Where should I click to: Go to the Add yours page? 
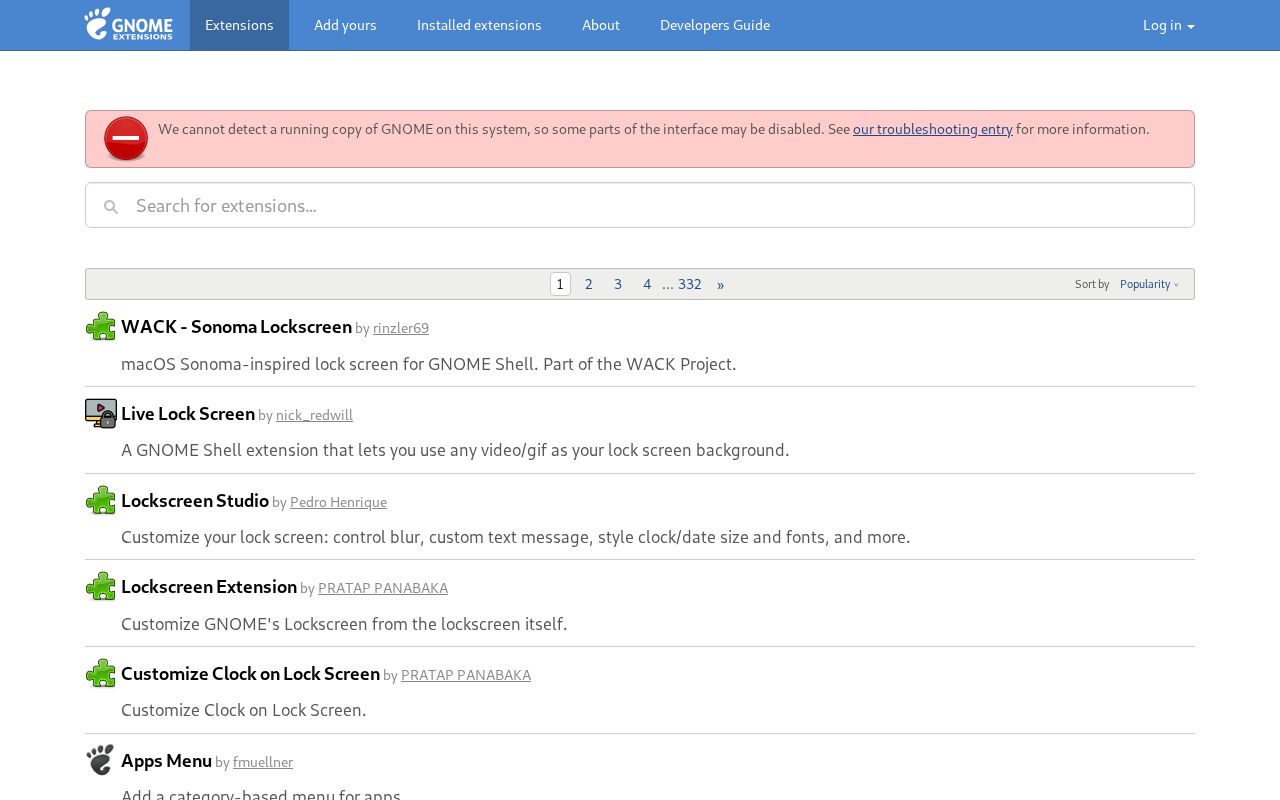345,25
